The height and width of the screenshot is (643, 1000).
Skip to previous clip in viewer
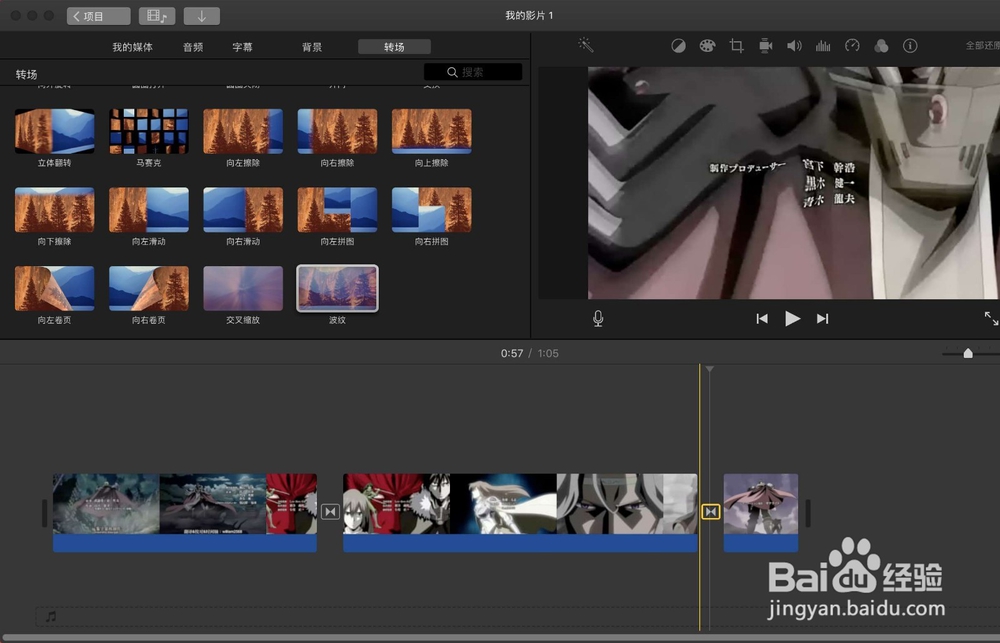[x=761, y=318]
